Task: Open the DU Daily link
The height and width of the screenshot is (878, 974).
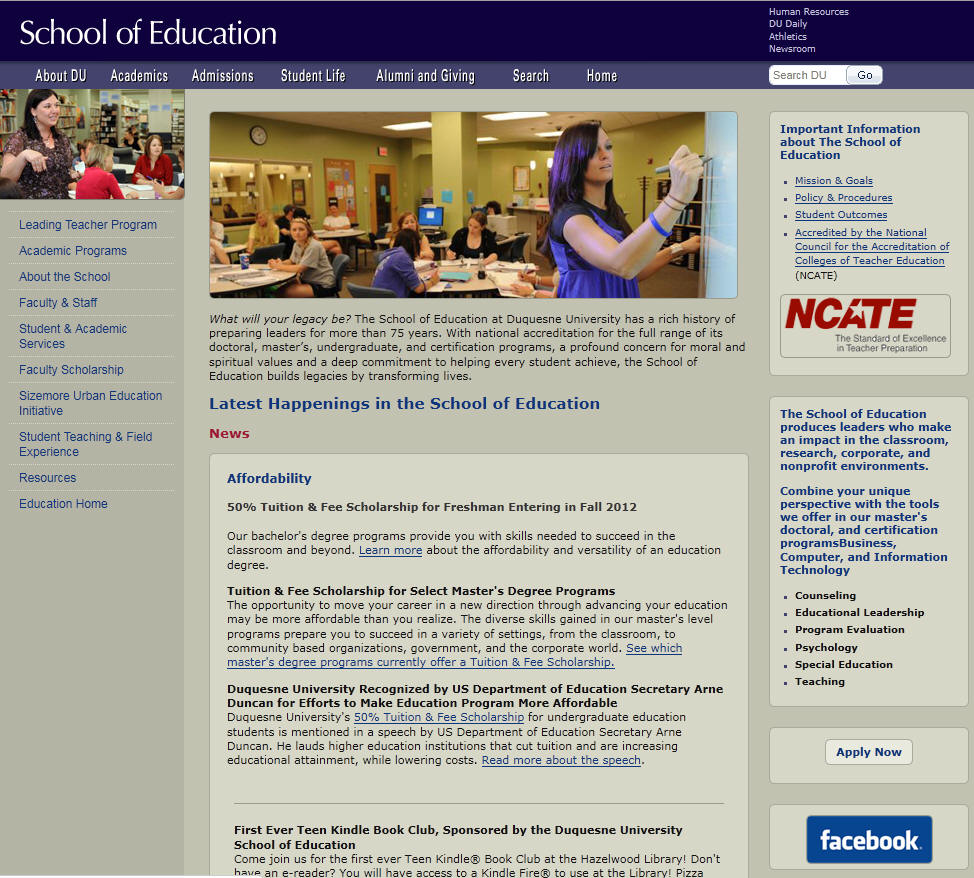Action: tap(788, 24)
